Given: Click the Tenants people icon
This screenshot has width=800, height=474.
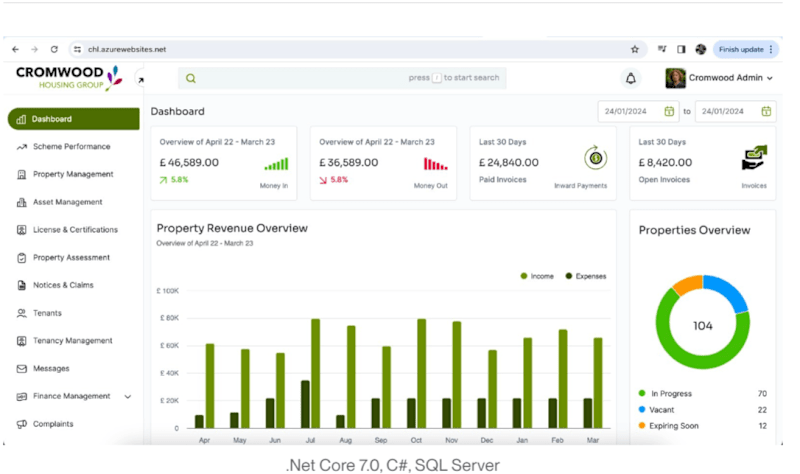Looking at the screenshot, I should 21,313.
